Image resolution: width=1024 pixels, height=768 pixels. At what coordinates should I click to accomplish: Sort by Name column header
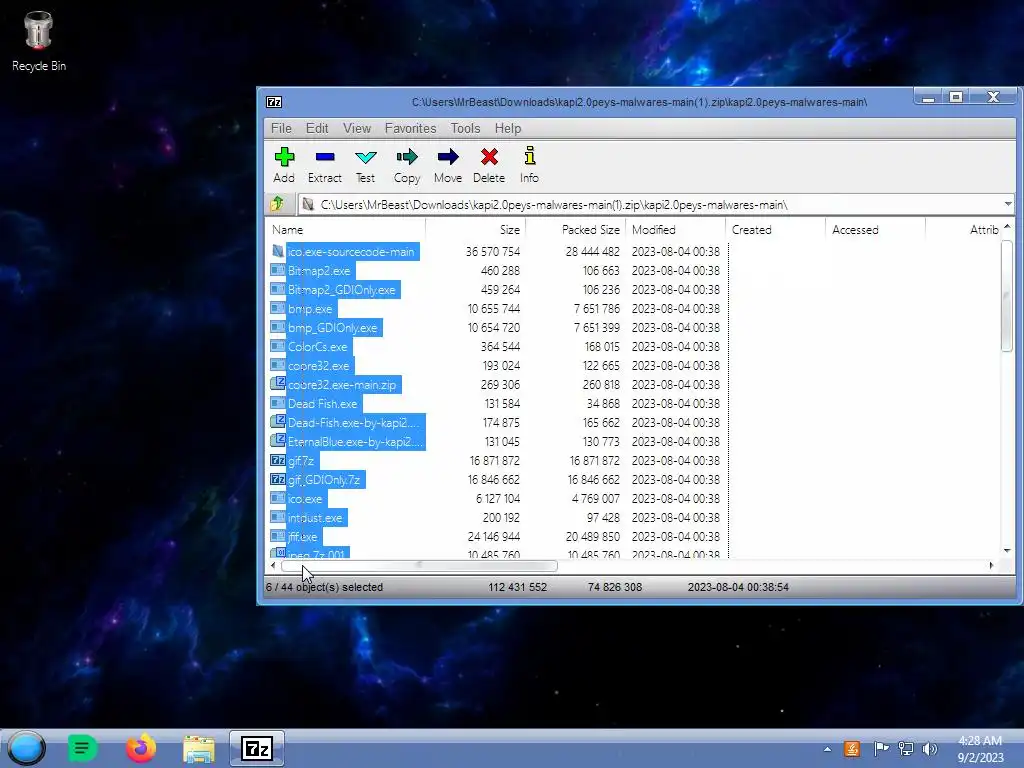(x=345, y=230)
